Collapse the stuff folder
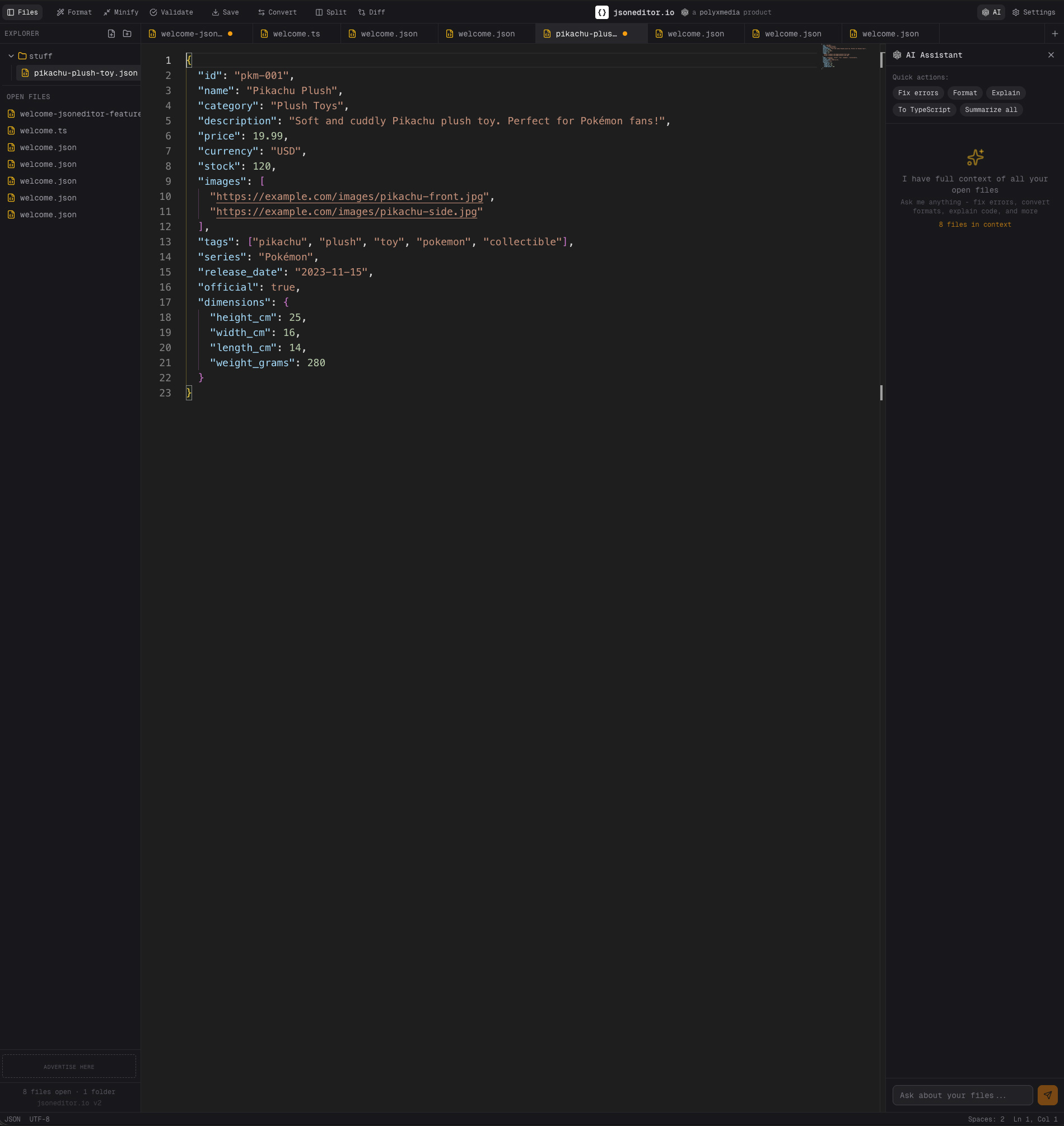Image resolution: width=1064 pixels, height=1126 pixels. tap(11, 56)
